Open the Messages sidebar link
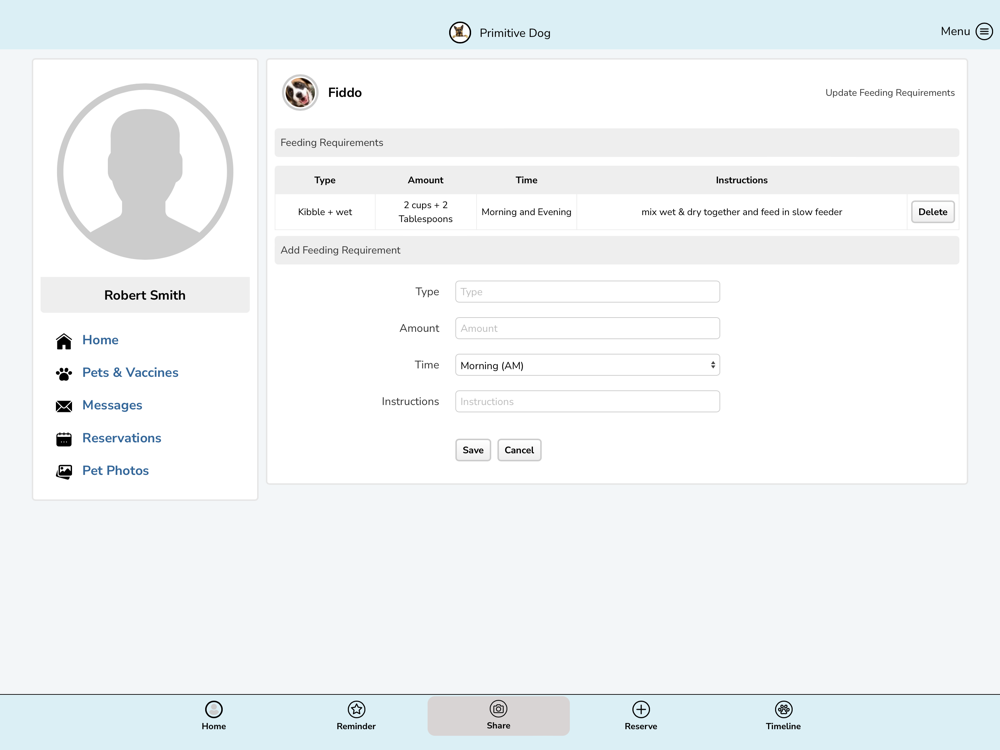The height and width of the screenshot is (750, 1000). pyautogui.click(x=112, y=405)
